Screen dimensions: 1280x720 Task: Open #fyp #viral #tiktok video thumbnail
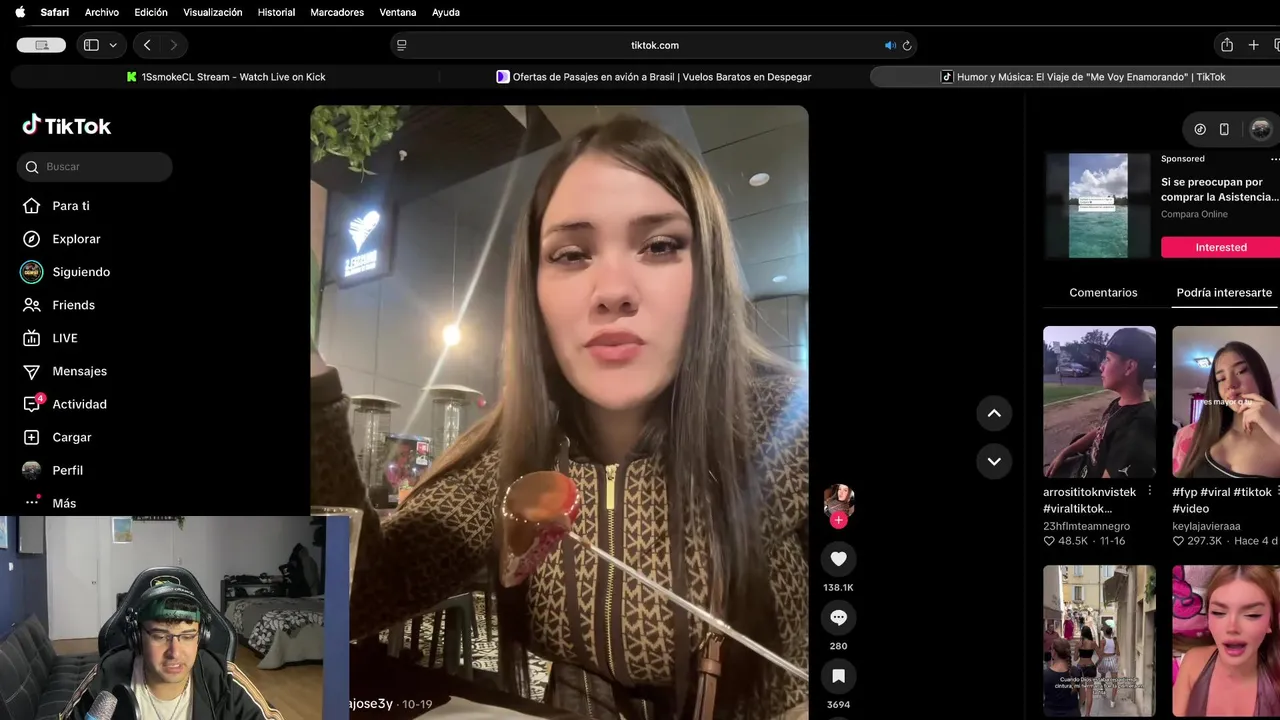[1226, 402]
